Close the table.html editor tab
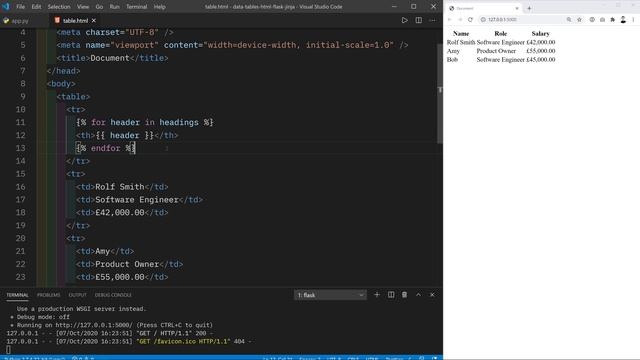This screenshot has width=640, height=360. click(94, 20)
